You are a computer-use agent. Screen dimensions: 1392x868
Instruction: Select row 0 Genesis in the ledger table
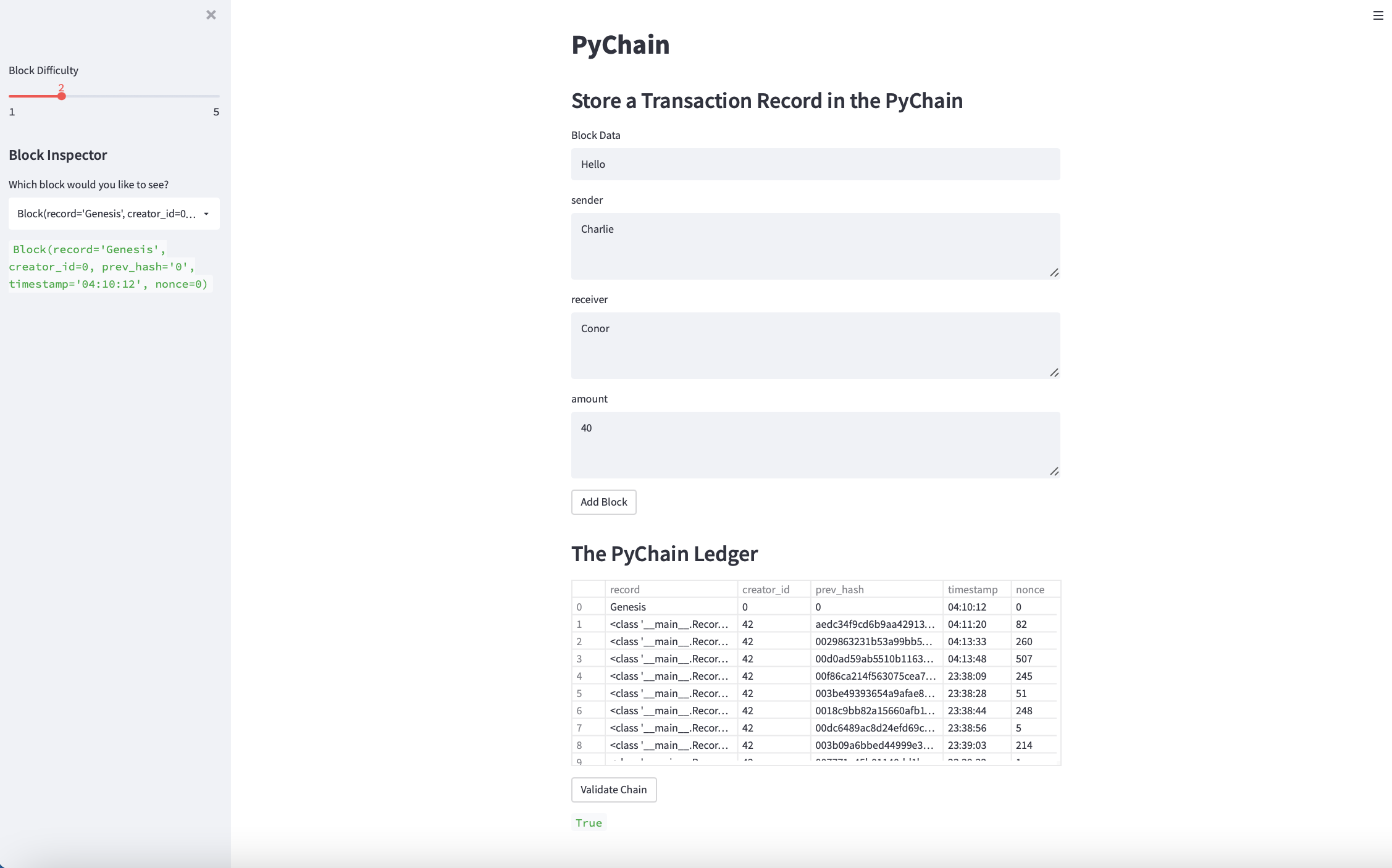click(629, 606)
